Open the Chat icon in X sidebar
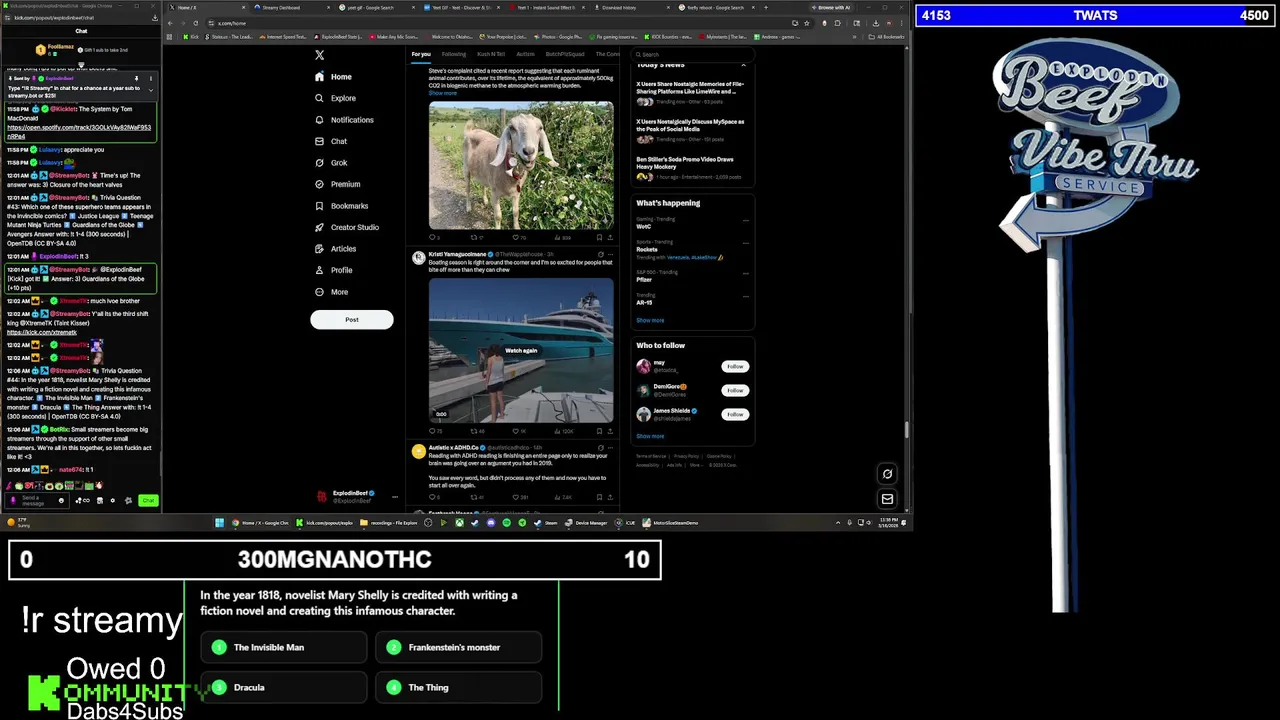 319,141
